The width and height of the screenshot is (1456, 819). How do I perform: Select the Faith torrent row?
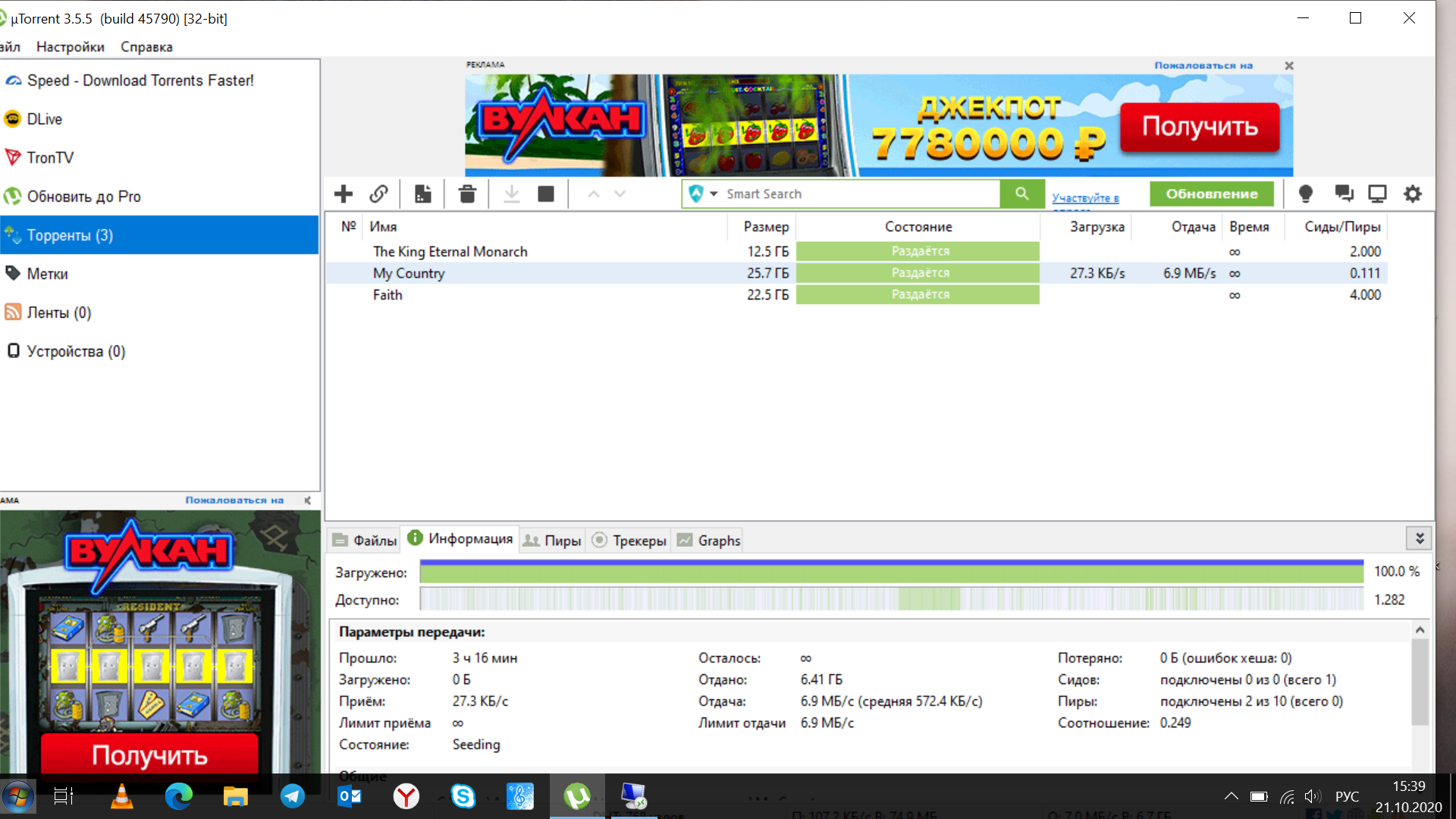click(x=857, y=295)
